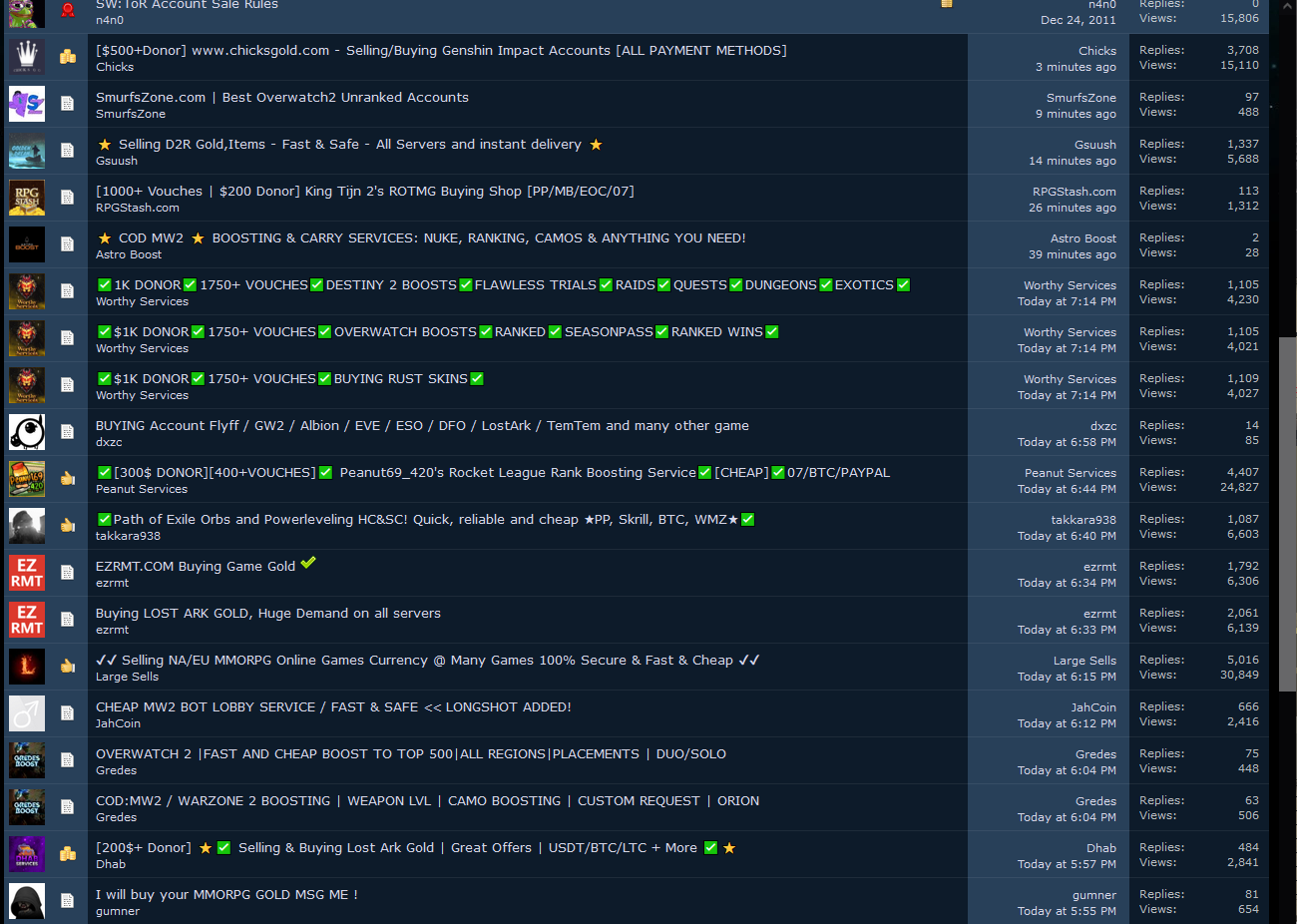Open COD MW2 BOOSTING & CARRY SERVICES thread

click(421, 237)
